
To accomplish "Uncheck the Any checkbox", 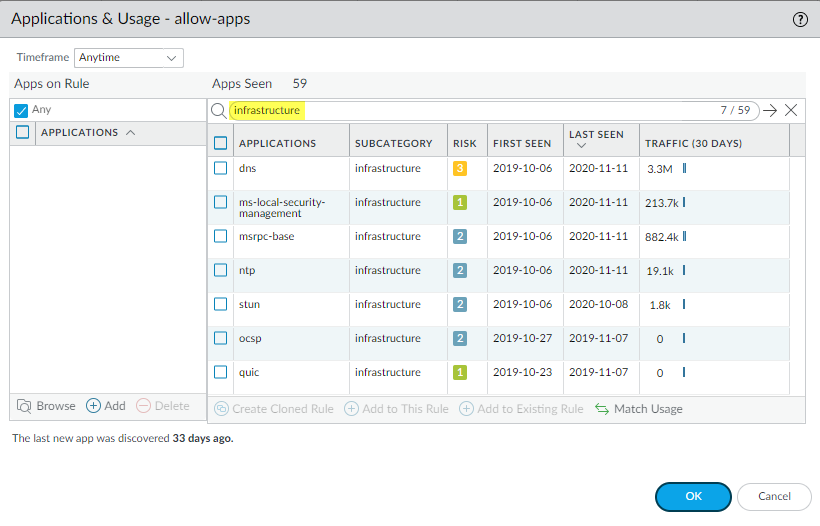I will click(x=21, y=110).
